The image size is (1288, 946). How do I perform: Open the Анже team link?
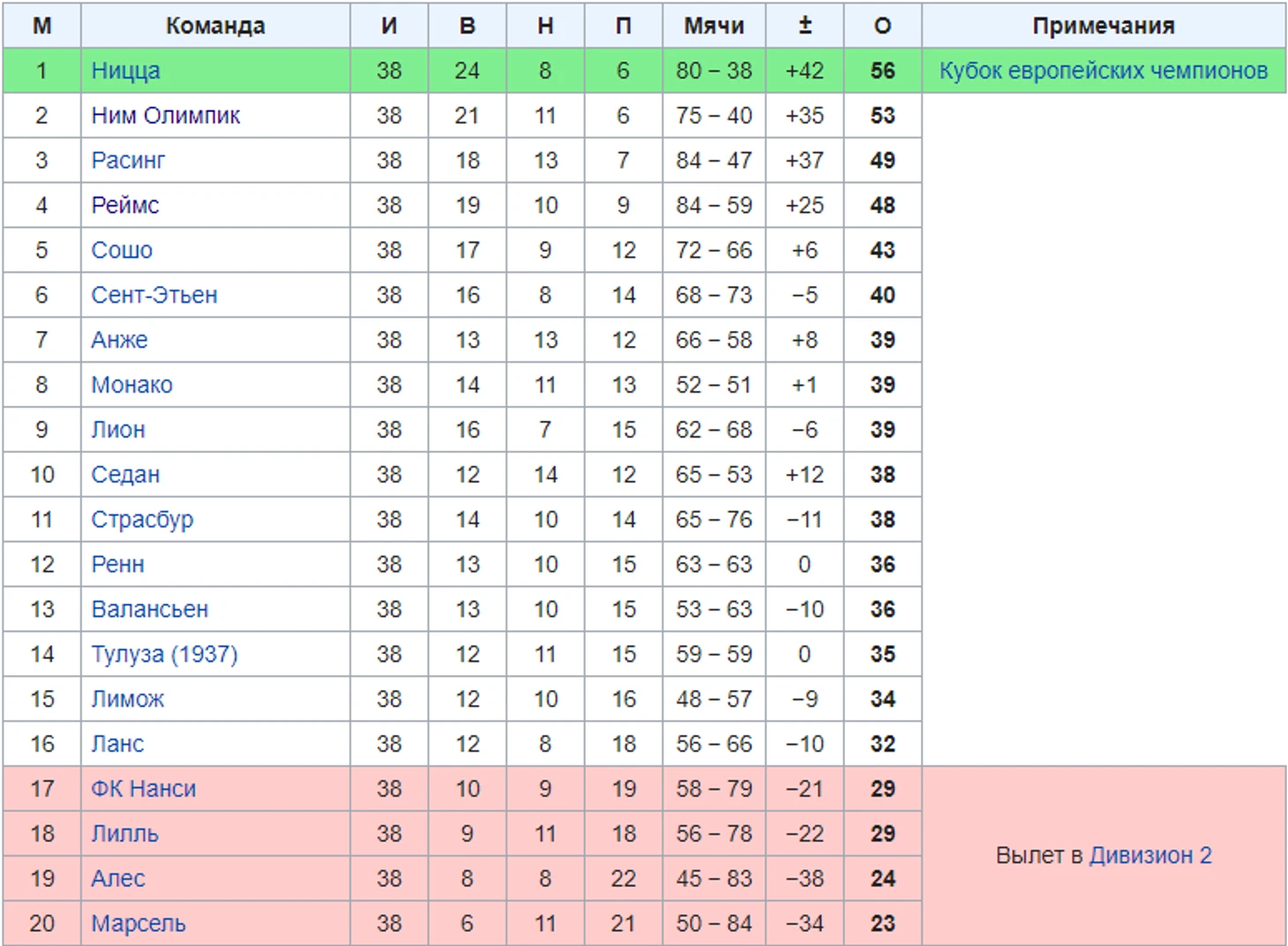tap(119, 340)
